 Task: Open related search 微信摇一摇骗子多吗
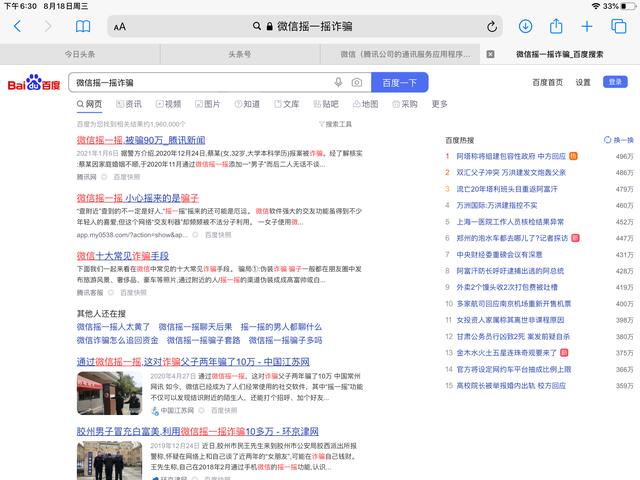point(285,340)
